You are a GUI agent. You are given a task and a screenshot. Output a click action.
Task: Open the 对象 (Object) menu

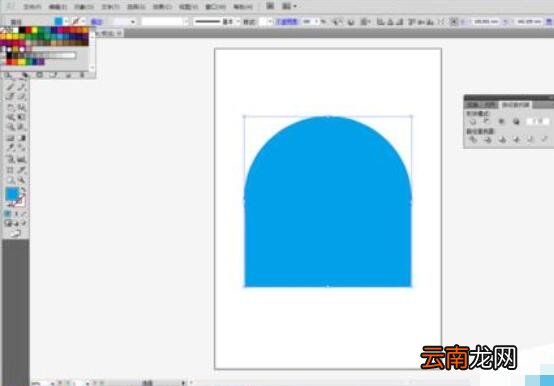(x=84, y=7)
